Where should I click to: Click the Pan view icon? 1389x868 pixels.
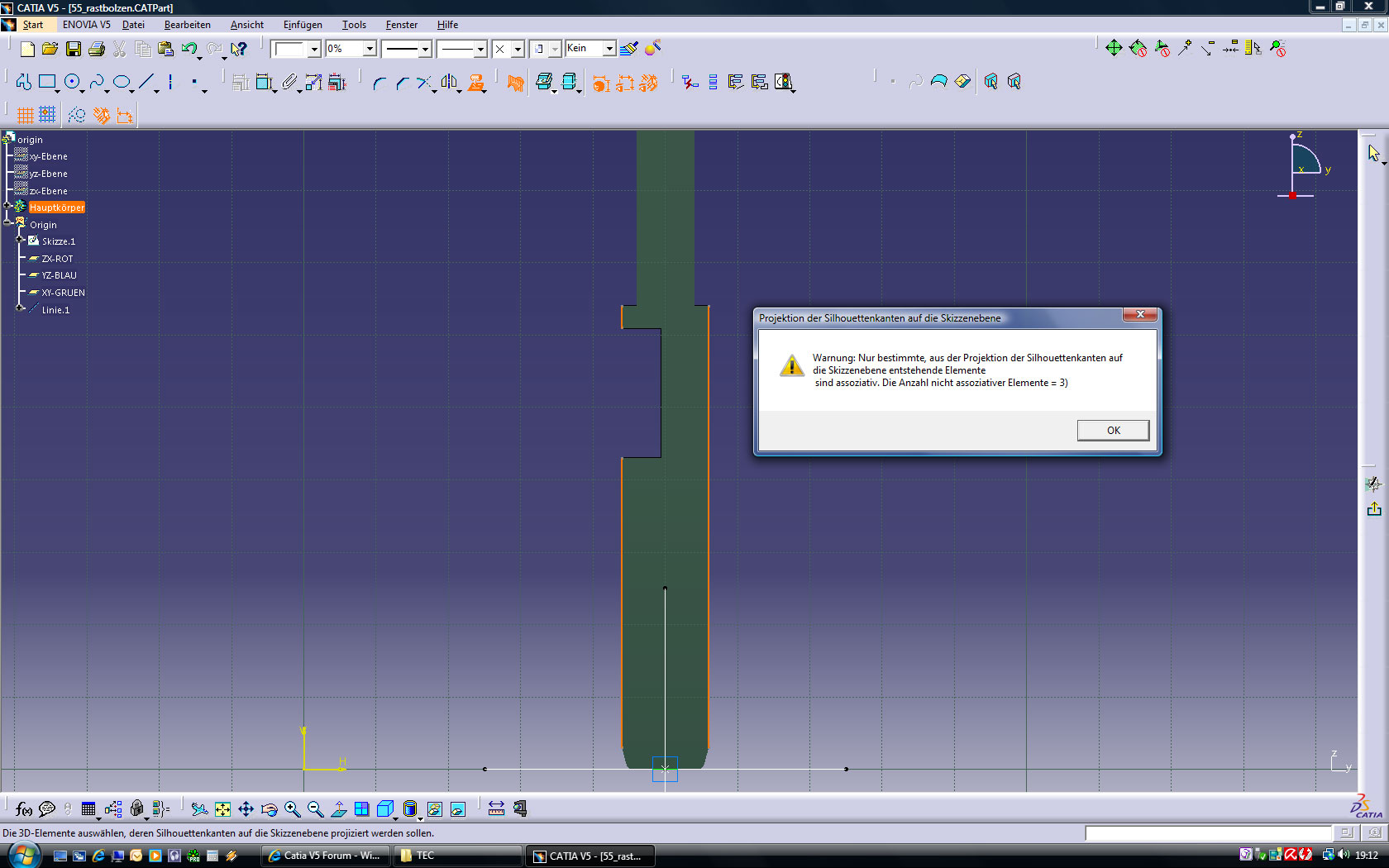tap(246, 809)
